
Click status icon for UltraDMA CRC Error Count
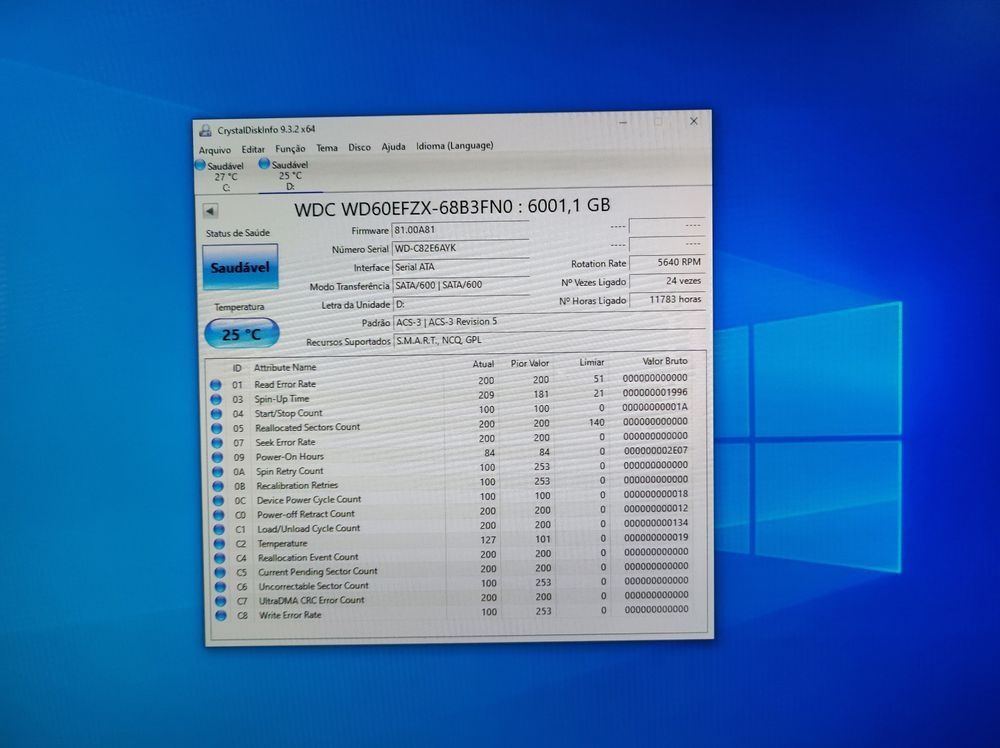click(220, 601)
